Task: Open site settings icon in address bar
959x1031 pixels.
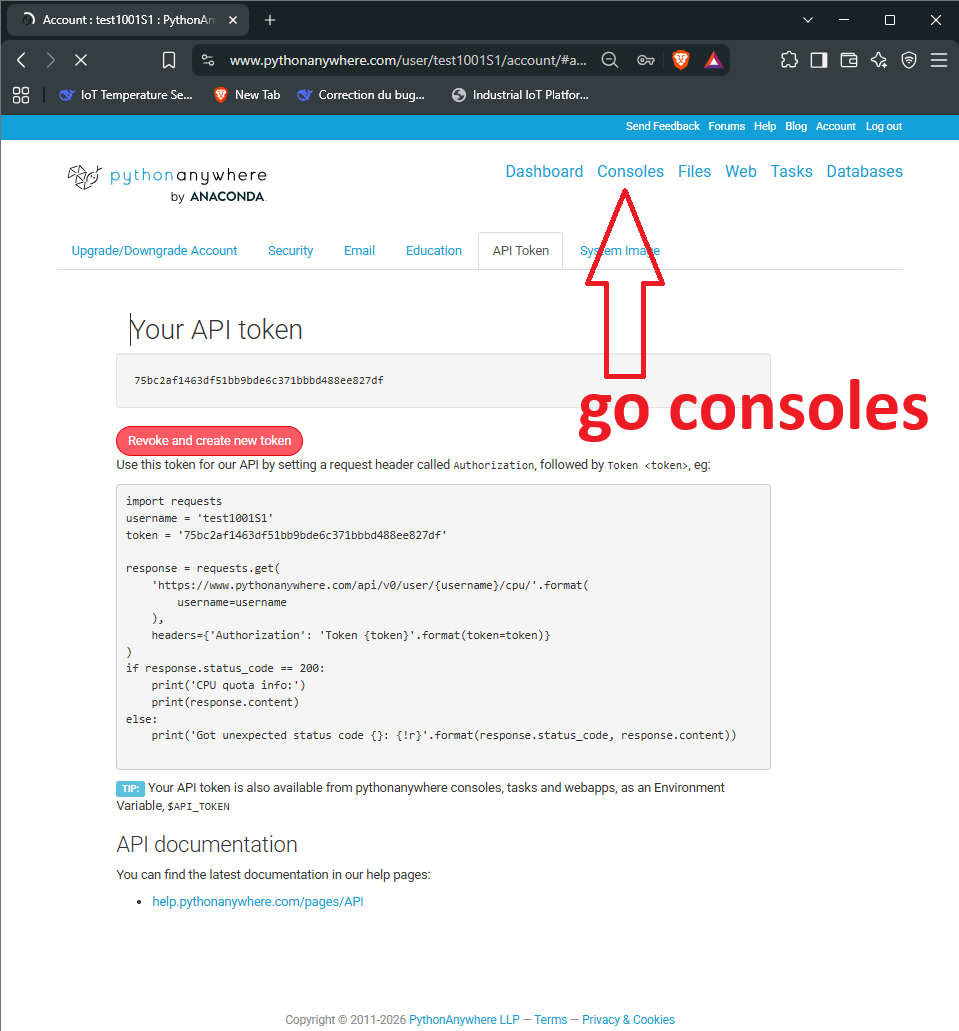Action: [x=208, y=60]
